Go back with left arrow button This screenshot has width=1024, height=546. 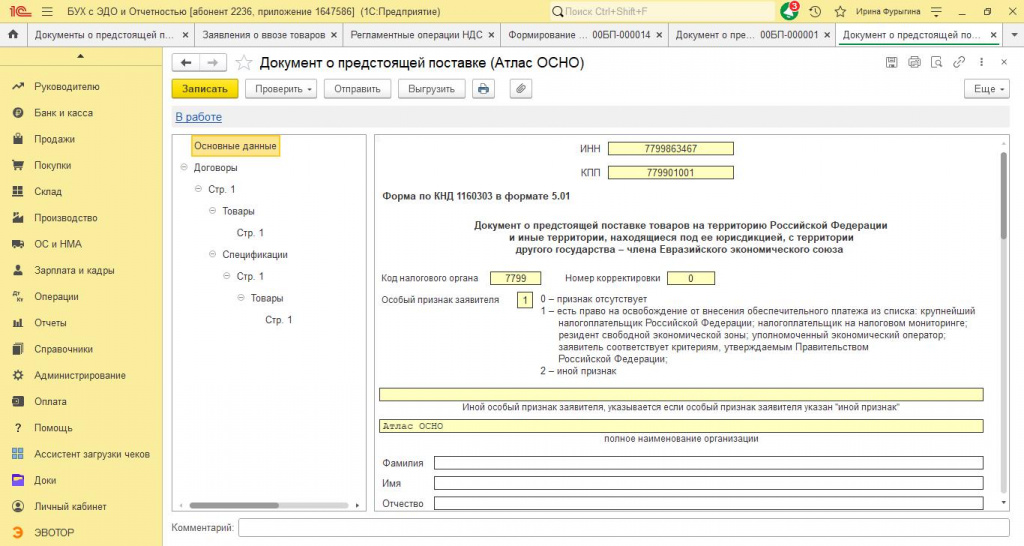(186, 62)
